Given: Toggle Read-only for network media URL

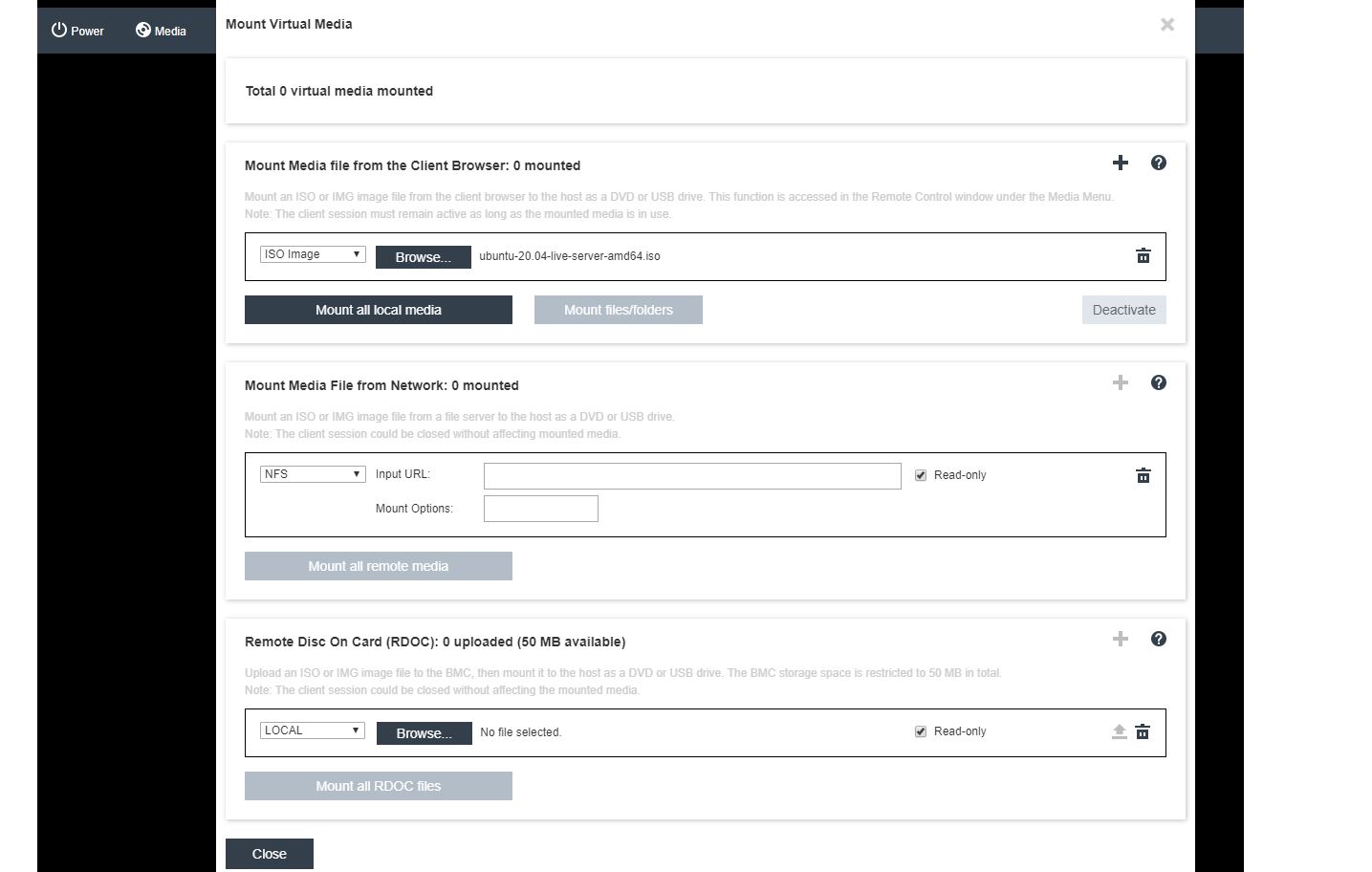Looking at the screenshot, I should [x=921, y=475].
